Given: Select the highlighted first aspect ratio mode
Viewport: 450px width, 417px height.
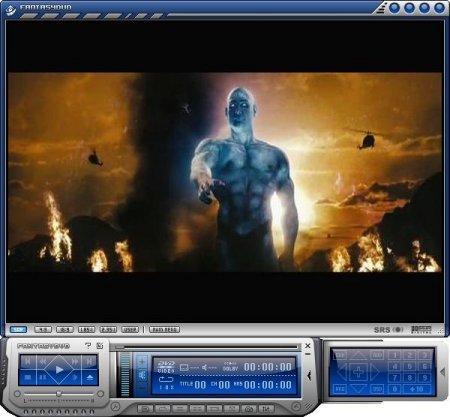Looking at the screenshot, I should (18, 330).
